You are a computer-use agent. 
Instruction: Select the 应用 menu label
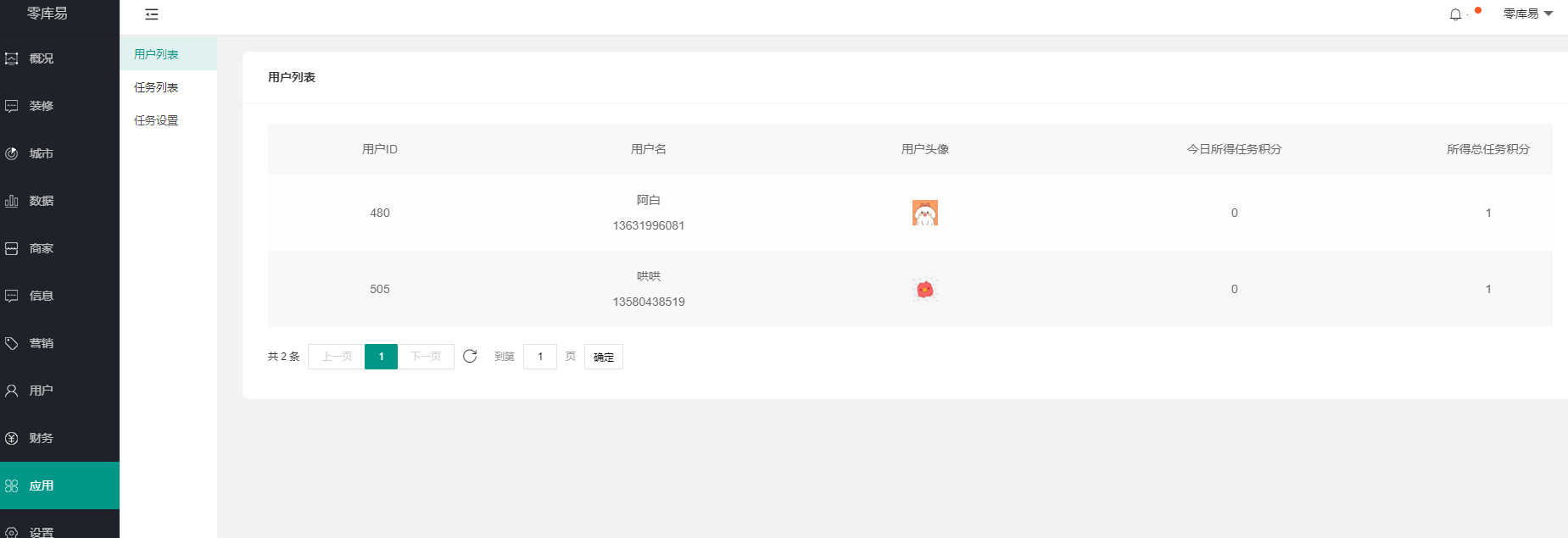(x=42, y=485)
